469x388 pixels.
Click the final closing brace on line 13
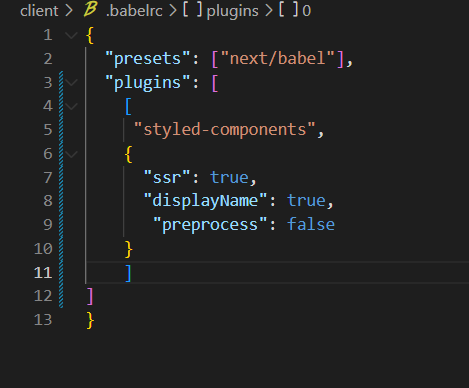(x=90, y=320)
